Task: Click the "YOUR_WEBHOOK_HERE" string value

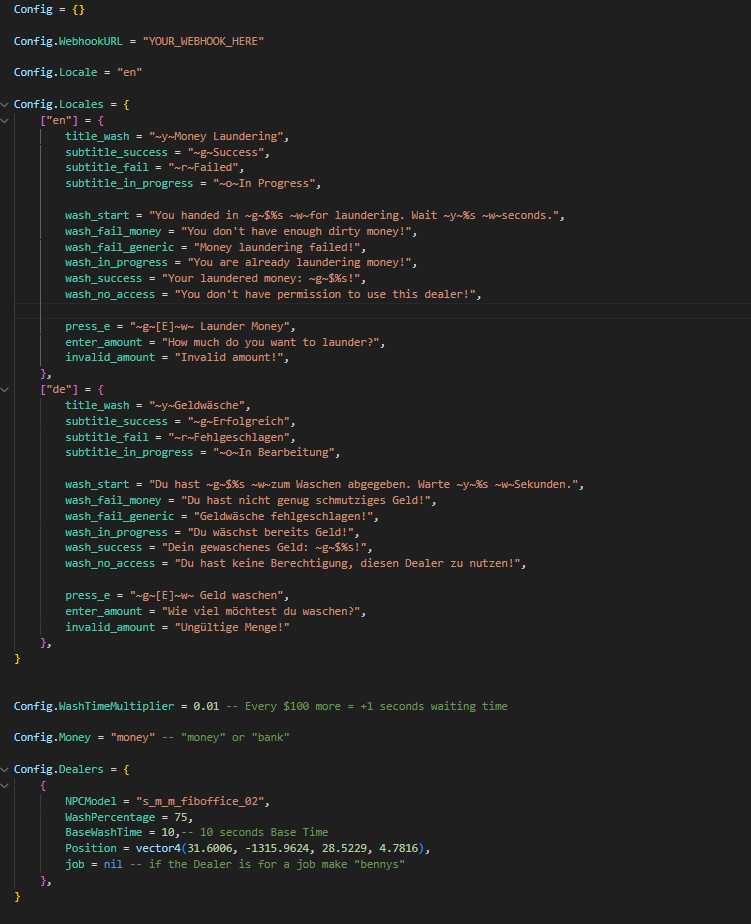Action: (204, 41)
